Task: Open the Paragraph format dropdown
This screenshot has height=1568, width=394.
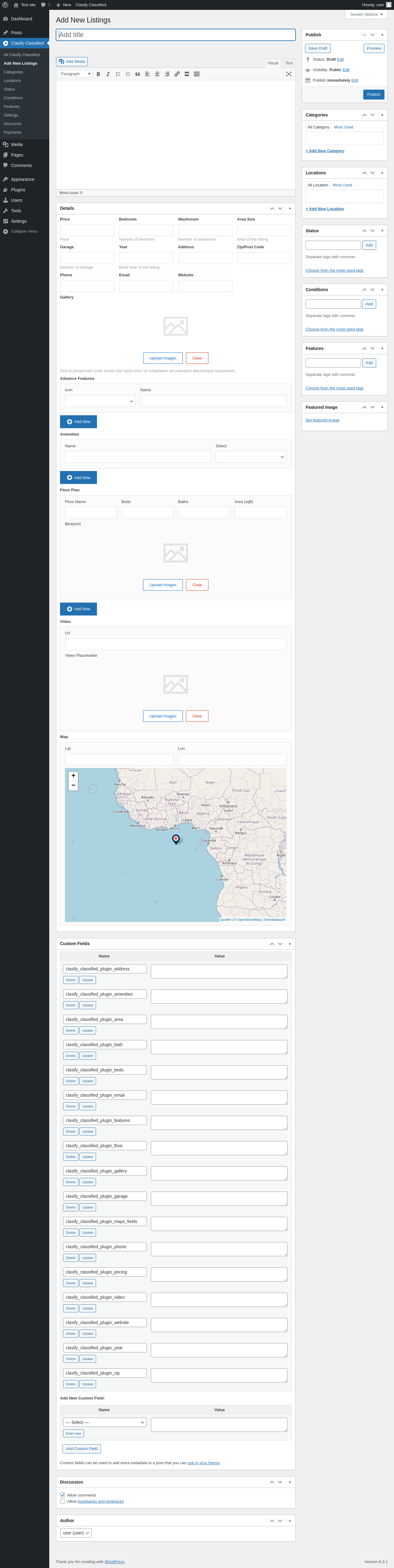Action: (x=75, y=74)
